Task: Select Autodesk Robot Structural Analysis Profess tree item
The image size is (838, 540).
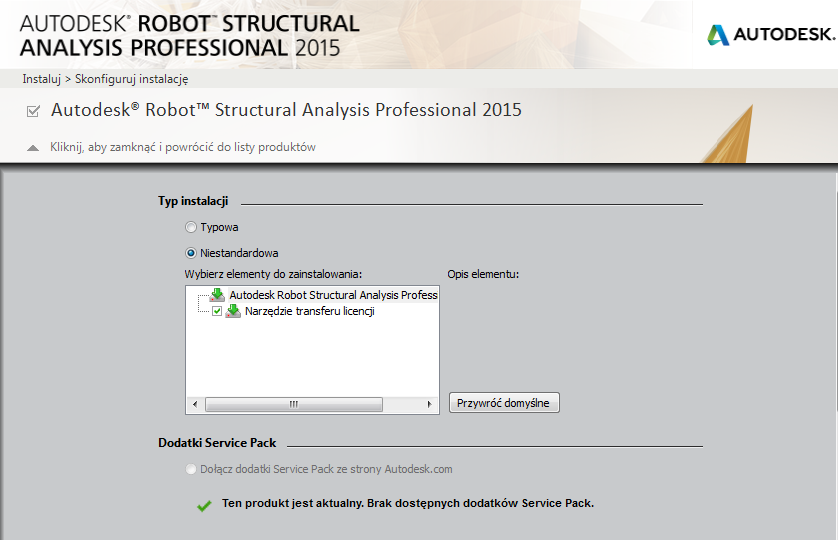Action: pos(333,295)
